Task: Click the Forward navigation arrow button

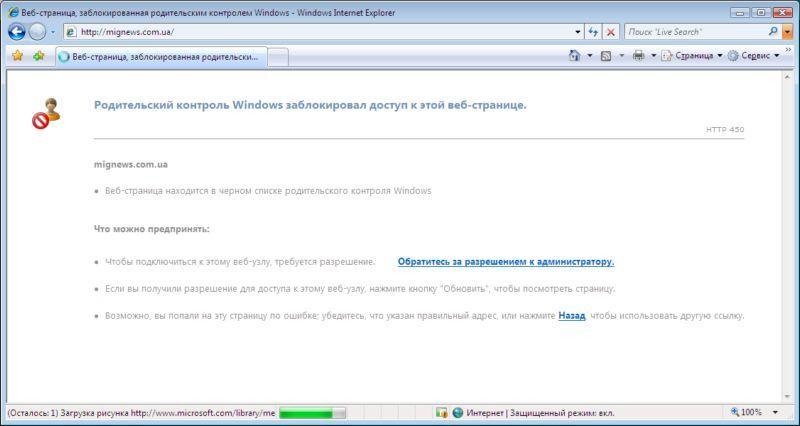Action: coord(38,32)
